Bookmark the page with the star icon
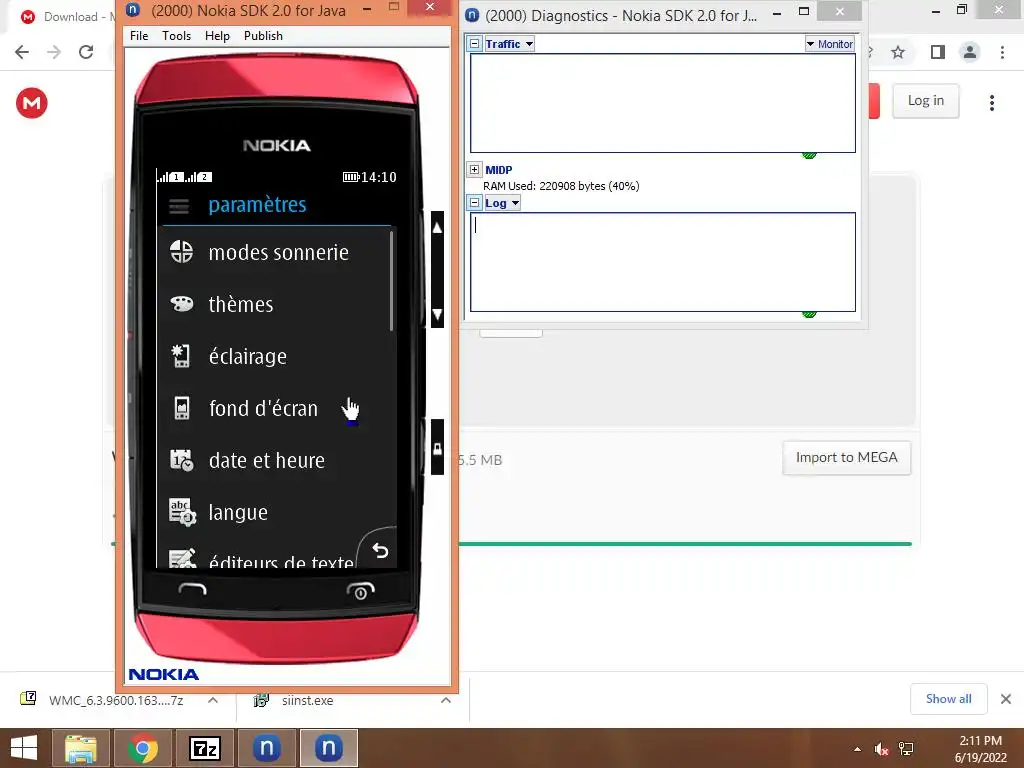 pyautogui.click(x=898, y=52)
